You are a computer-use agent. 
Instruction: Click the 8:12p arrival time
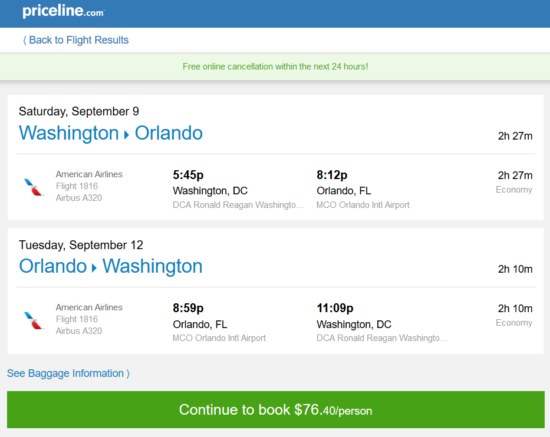[x=332, y=175]
